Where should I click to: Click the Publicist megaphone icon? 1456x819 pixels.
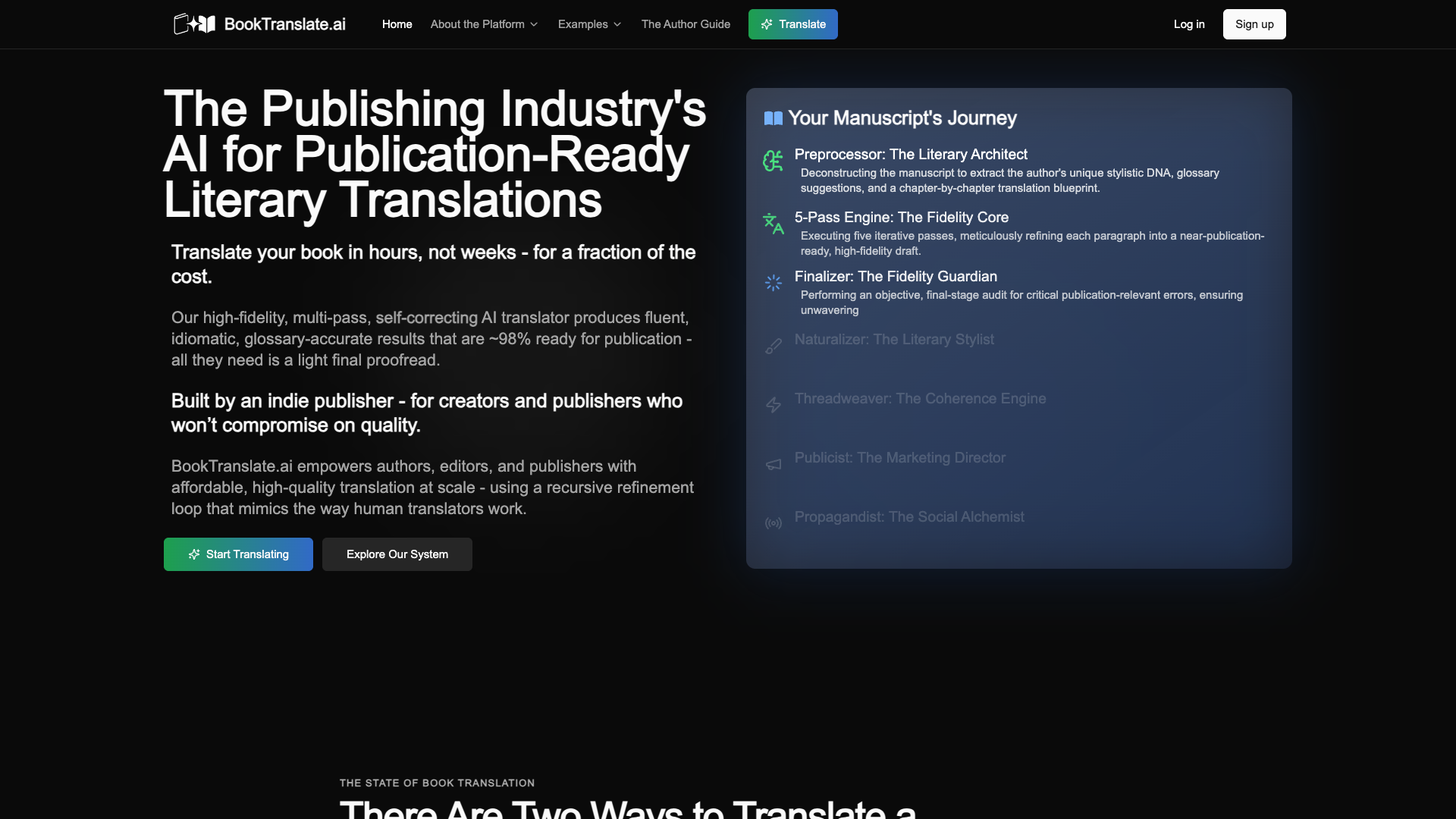tap(773, 464)
